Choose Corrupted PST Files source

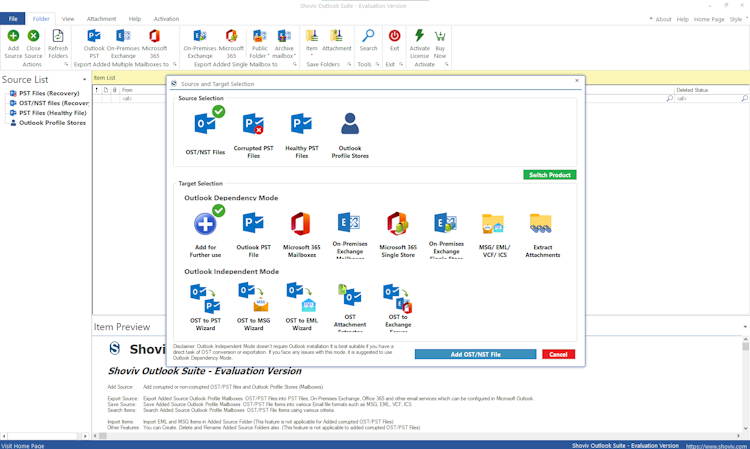[x=254, y=135]
